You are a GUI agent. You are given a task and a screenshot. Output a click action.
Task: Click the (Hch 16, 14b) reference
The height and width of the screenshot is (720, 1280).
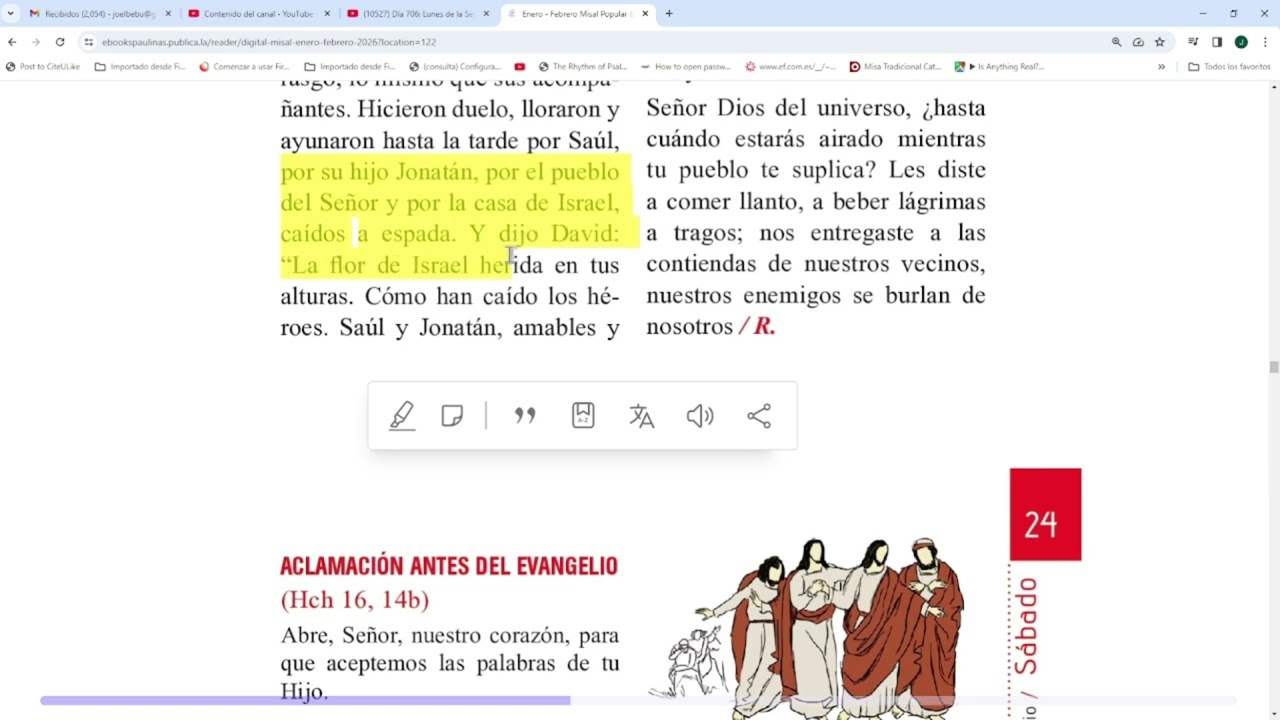tap(355, 599)
